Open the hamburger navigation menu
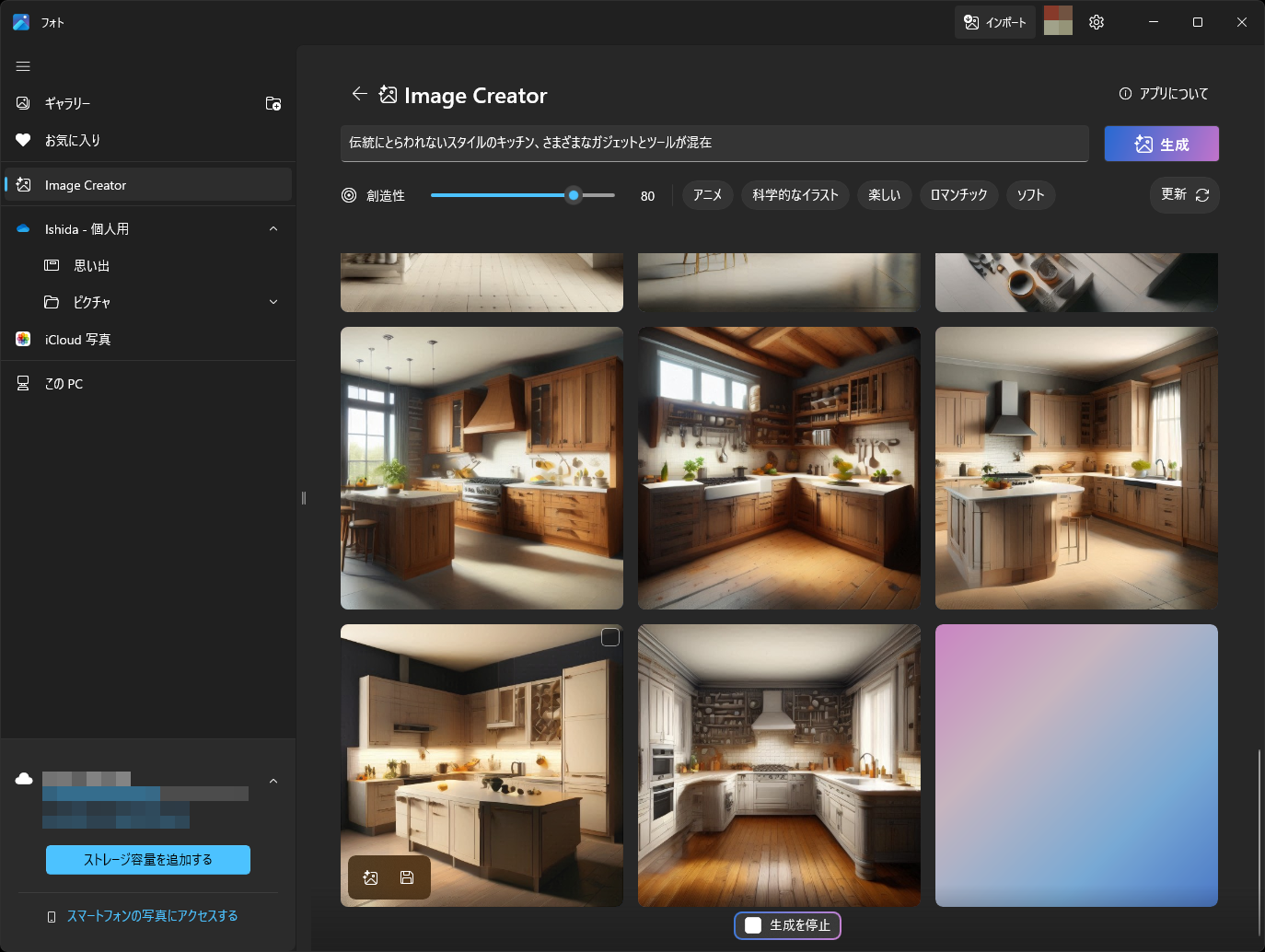 [x=23, y=66]
